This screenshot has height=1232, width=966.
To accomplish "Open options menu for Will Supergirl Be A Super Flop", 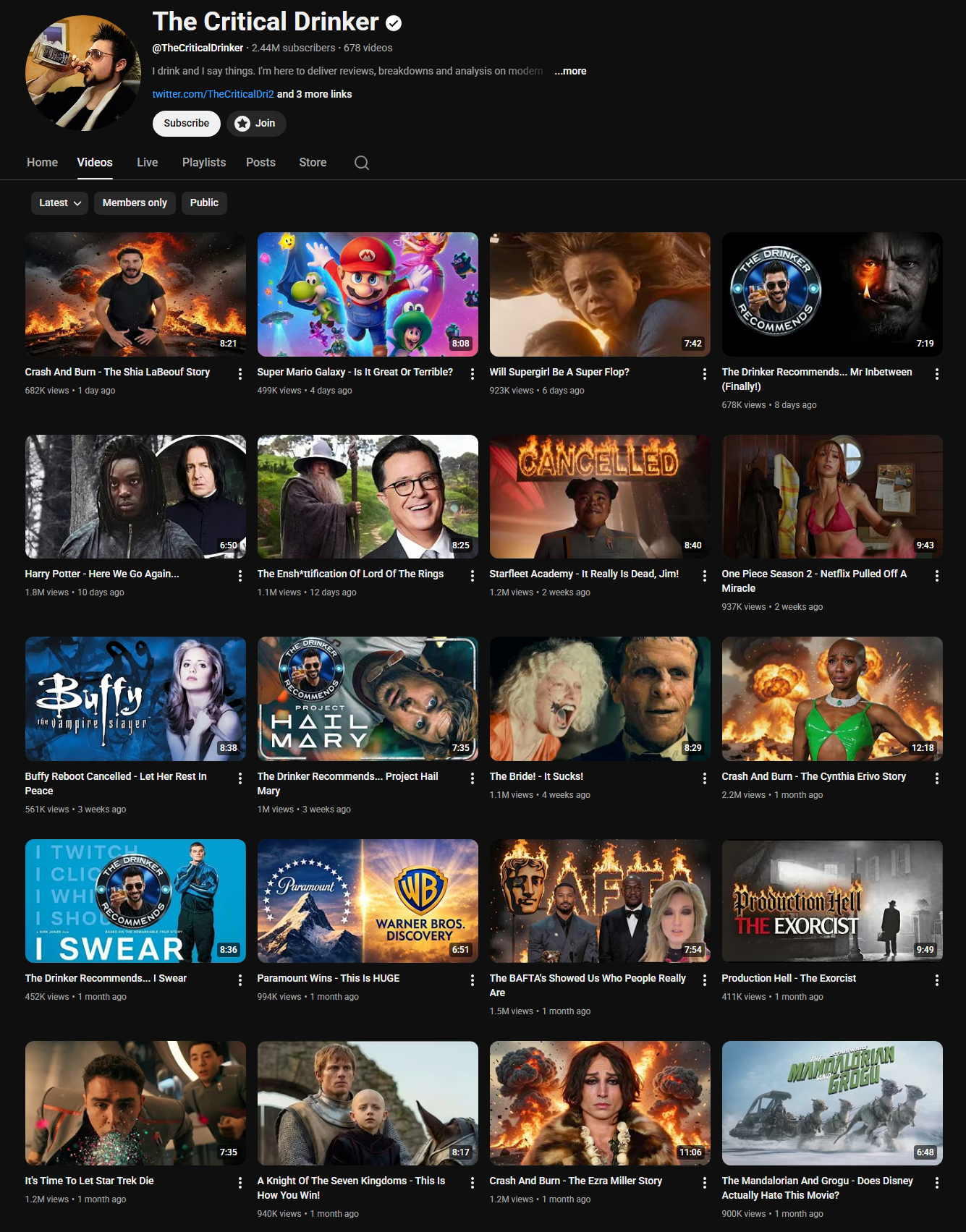I will 705,373.
